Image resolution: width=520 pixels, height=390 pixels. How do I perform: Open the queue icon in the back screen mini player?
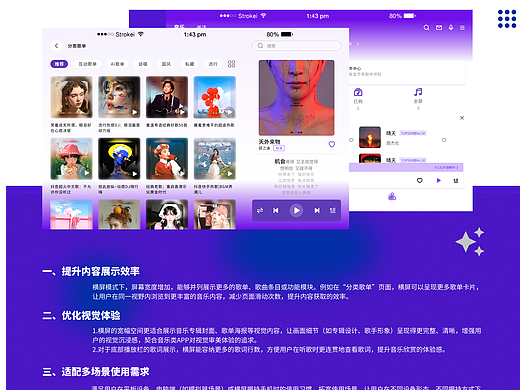tap(456, 181)
